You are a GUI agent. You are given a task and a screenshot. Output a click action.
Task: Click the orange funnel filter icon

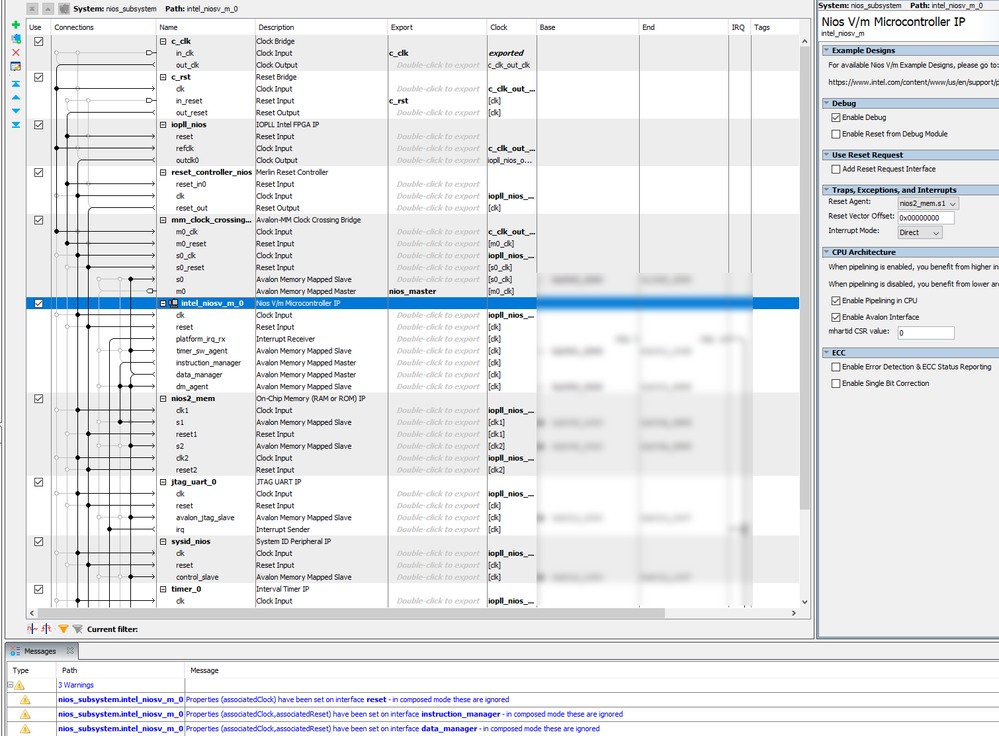pos(63,629)
